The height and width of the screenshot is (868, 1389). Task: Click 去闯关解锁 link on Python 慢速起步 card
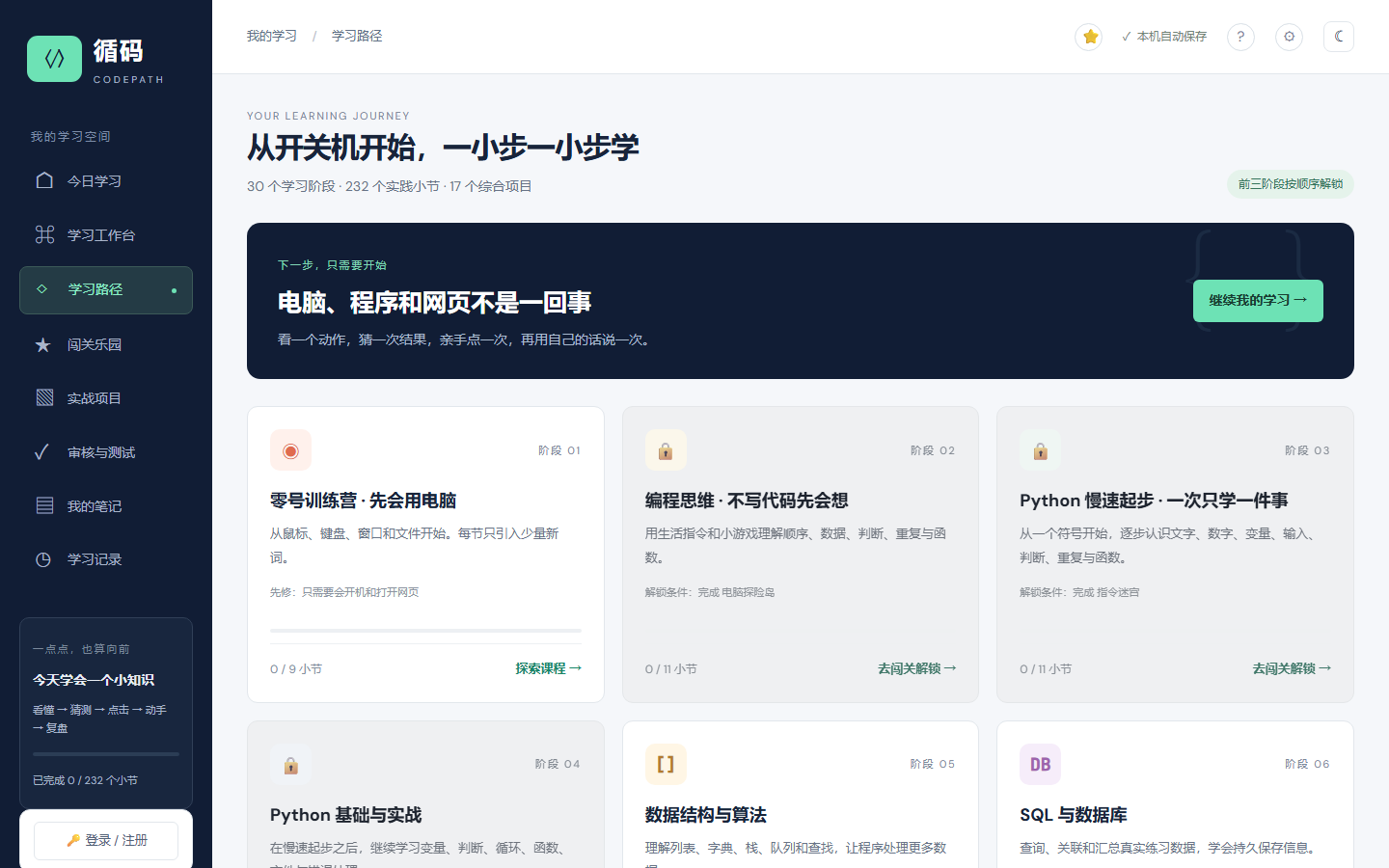[1292, 668]
